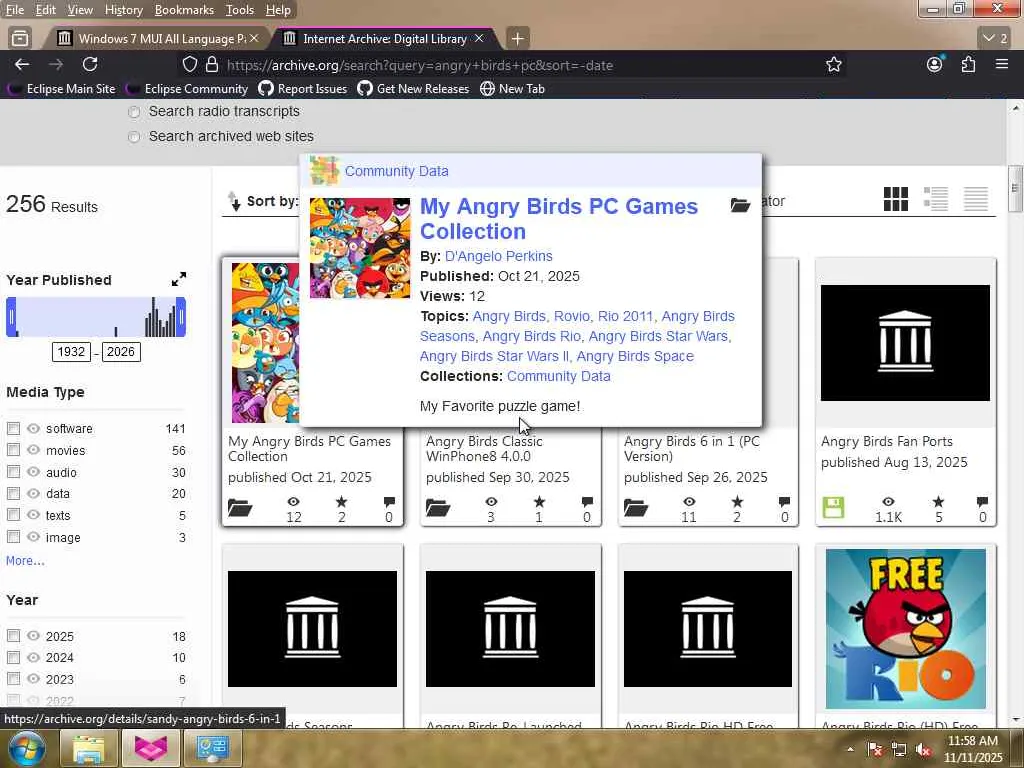1024x768 pixels.
Task: Click favorites star on Angry Birds Classic WinPhone8 card
Action: [539, 502]
